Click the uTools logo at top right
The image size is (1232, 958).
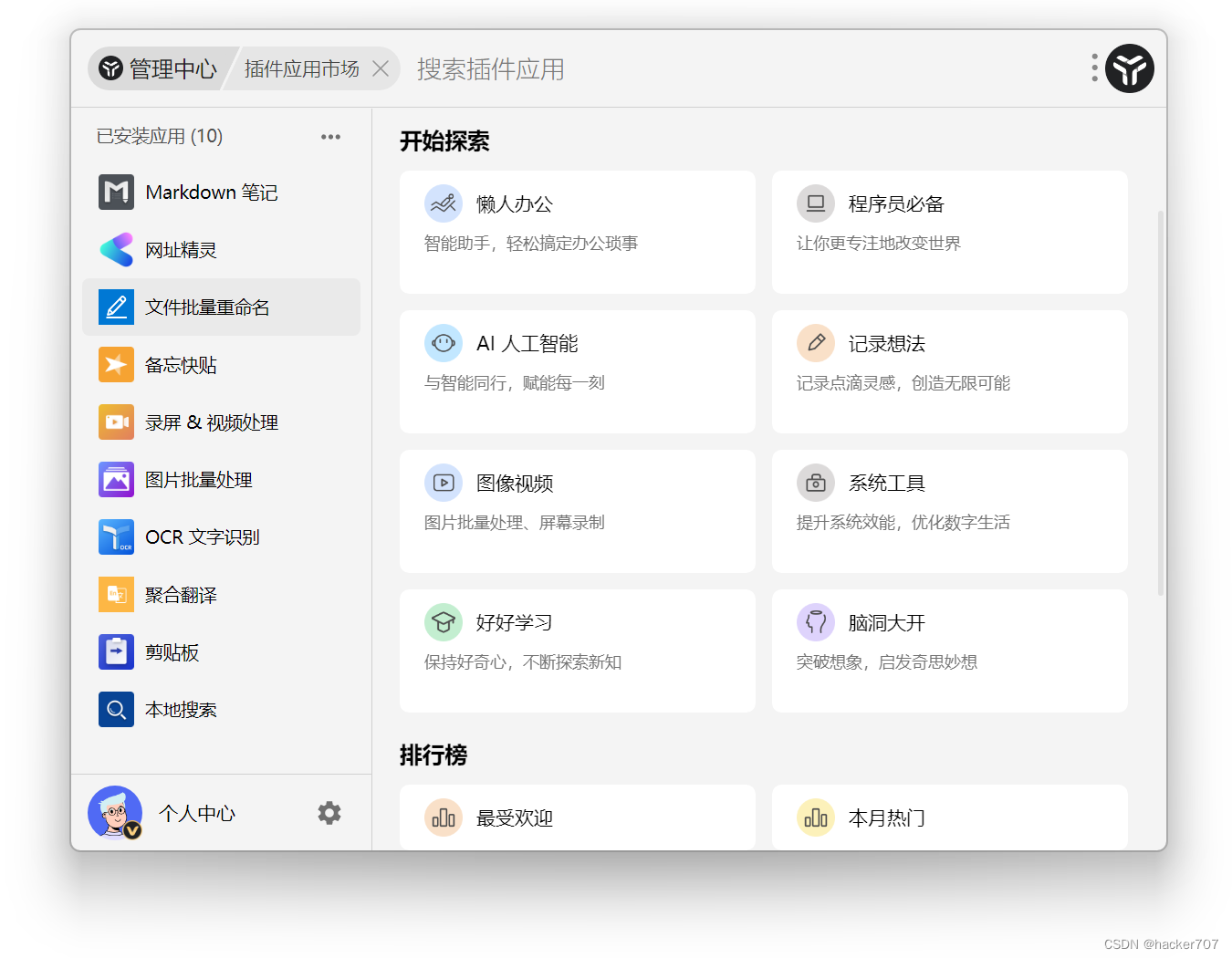click(1129, 68)
